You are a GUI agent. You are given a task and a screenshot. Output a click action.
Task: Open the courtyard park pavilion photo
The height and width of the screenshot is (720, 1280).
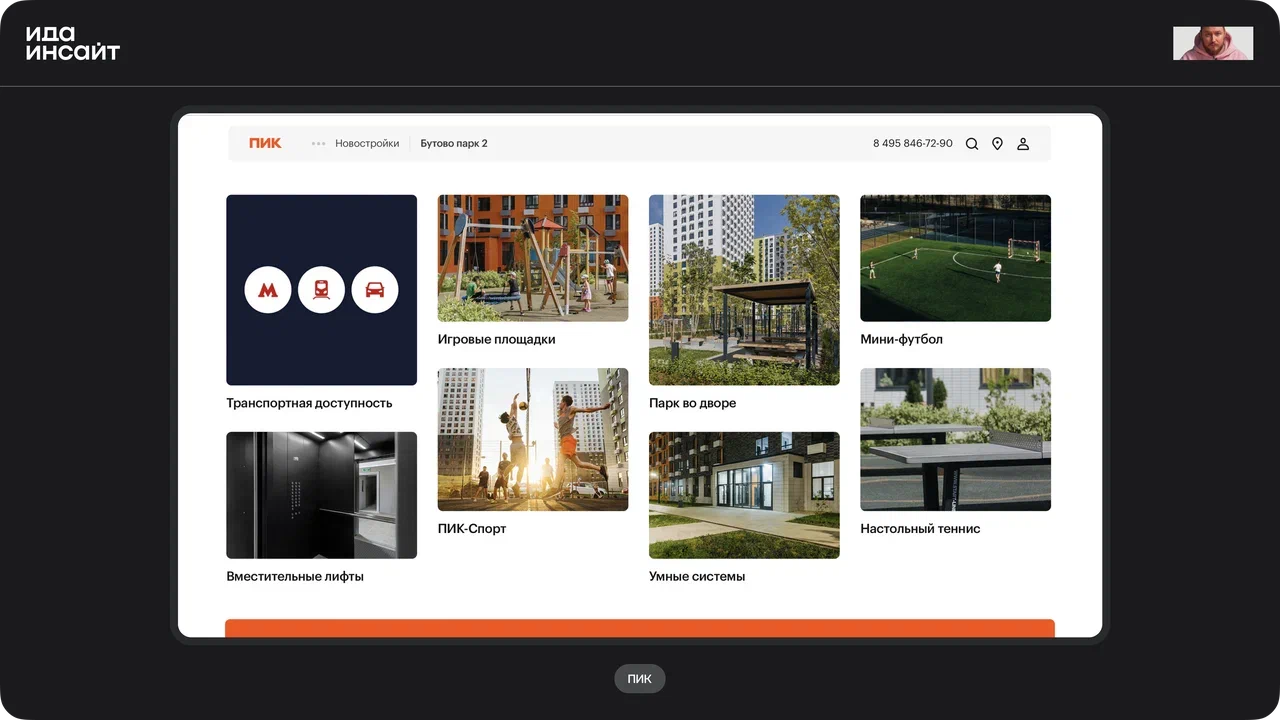(744, 290)
